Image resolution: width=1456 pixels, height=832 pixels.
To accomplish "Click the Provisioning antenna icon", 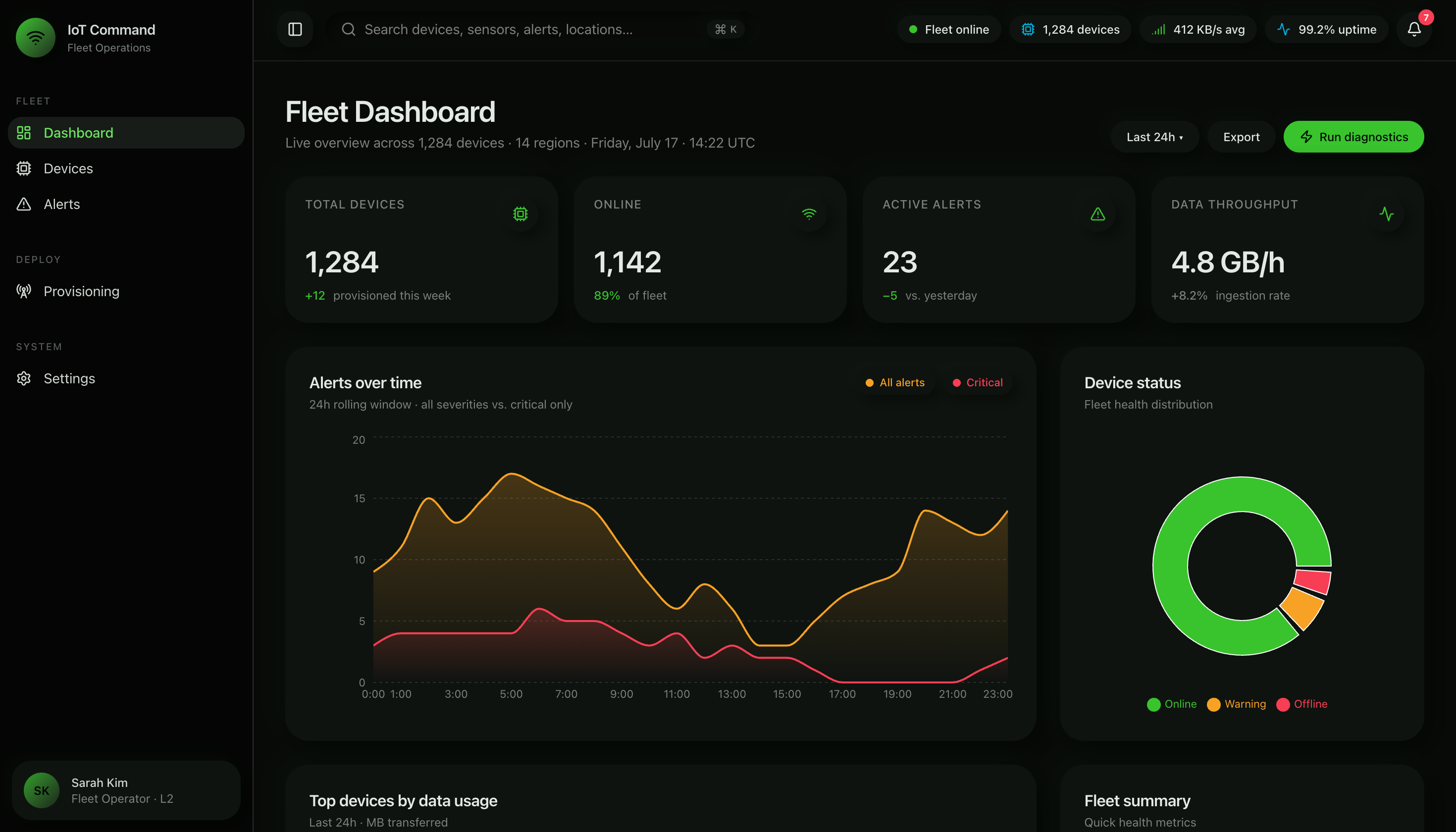I will click(x=23, y=291).
